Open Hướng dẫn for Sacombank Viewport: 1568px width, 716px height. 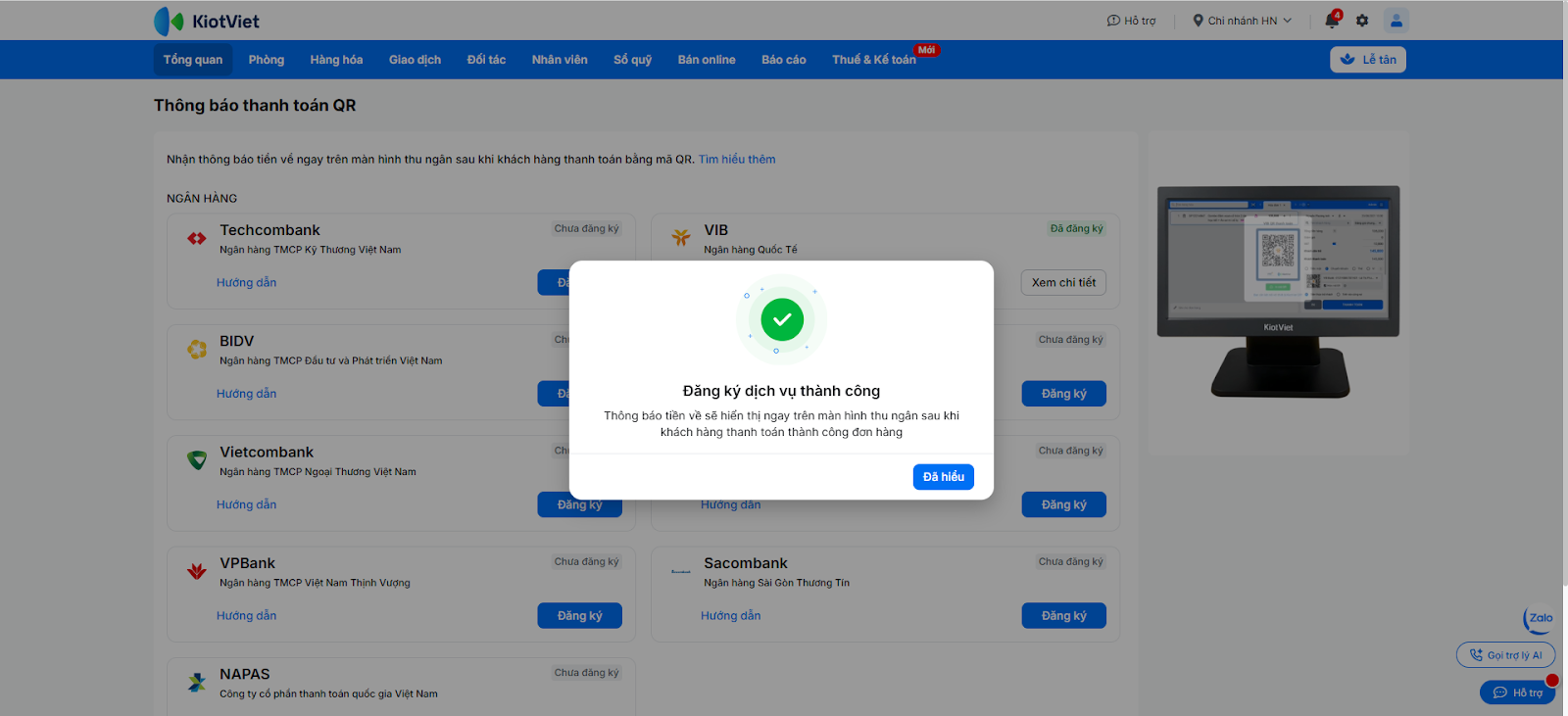730,616
